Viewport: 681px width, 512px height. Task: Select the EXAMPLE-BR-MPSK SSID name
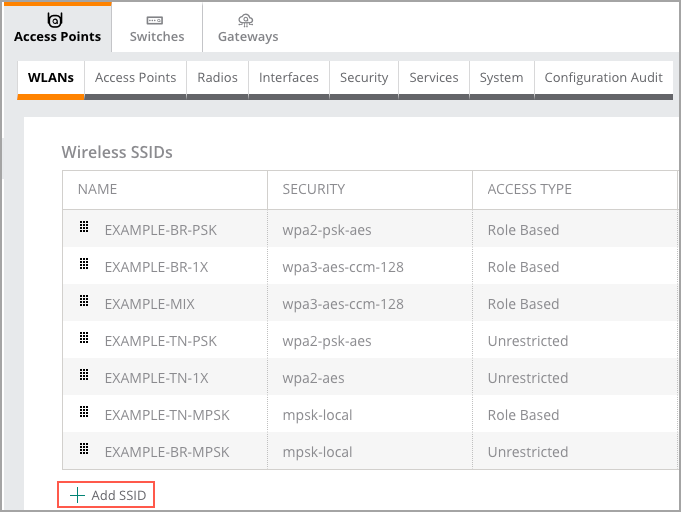pyautogui.click(x=167, y=452)
